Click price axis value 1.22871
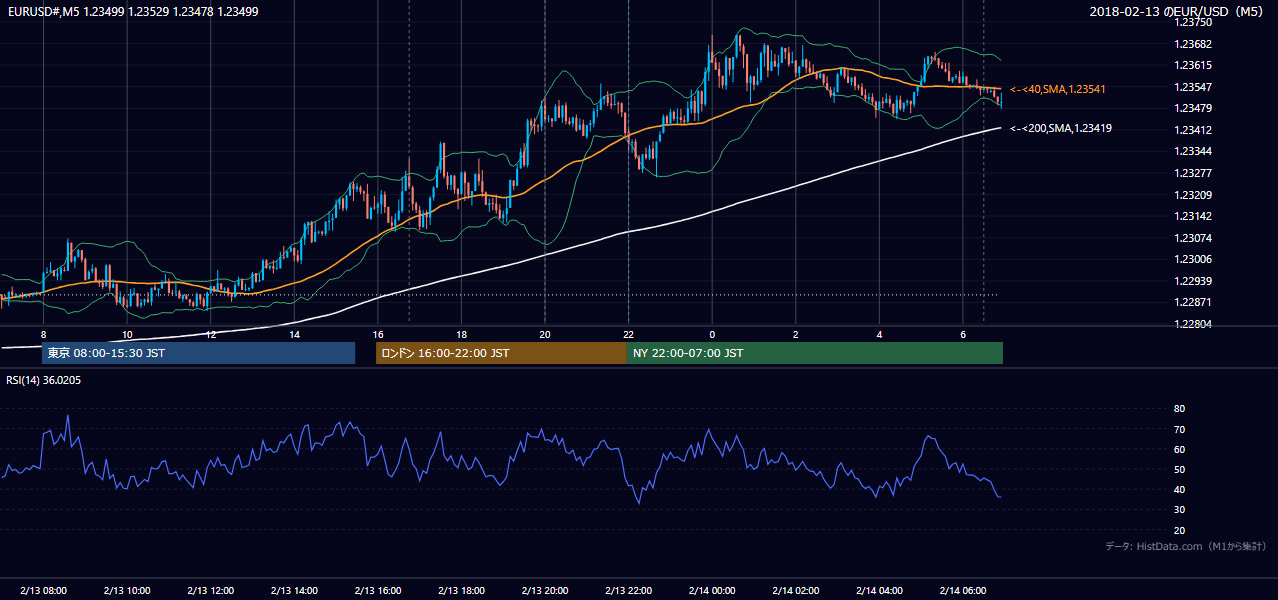The image size is (1278, 600). click(x=1192, y=302)
